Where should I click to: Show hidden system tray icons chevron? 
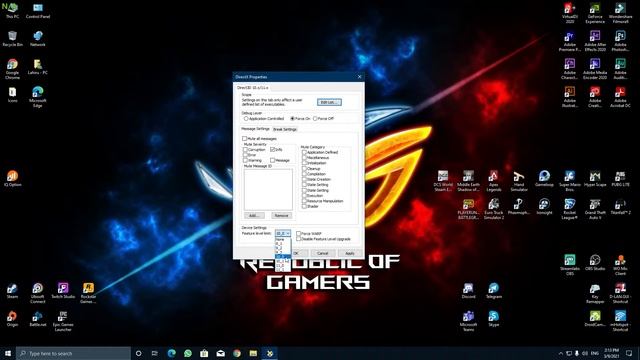coord(560,353)
